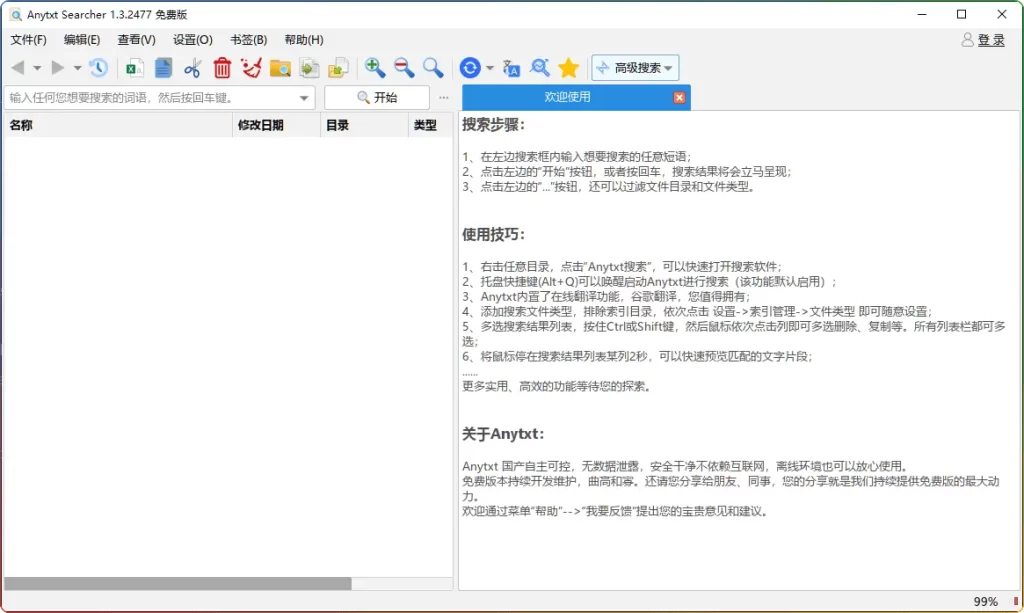Image resolution: width=1024 pixels, height=613 pixels.
Task: Click the 开始 search button
Action: point(377,98)
